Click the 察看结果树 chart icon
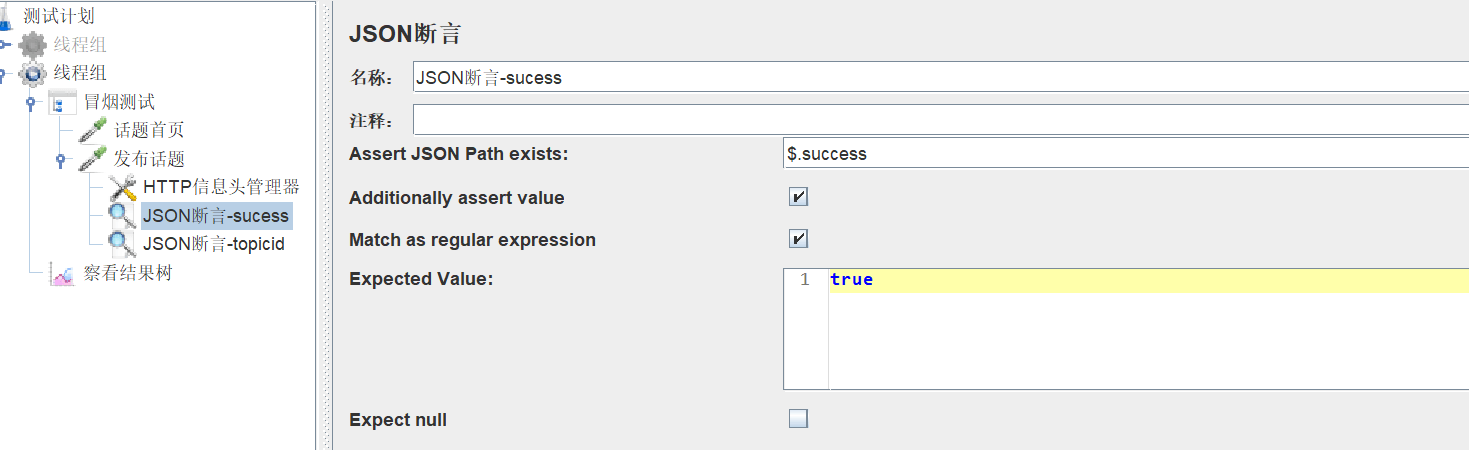 click(62, 273)
